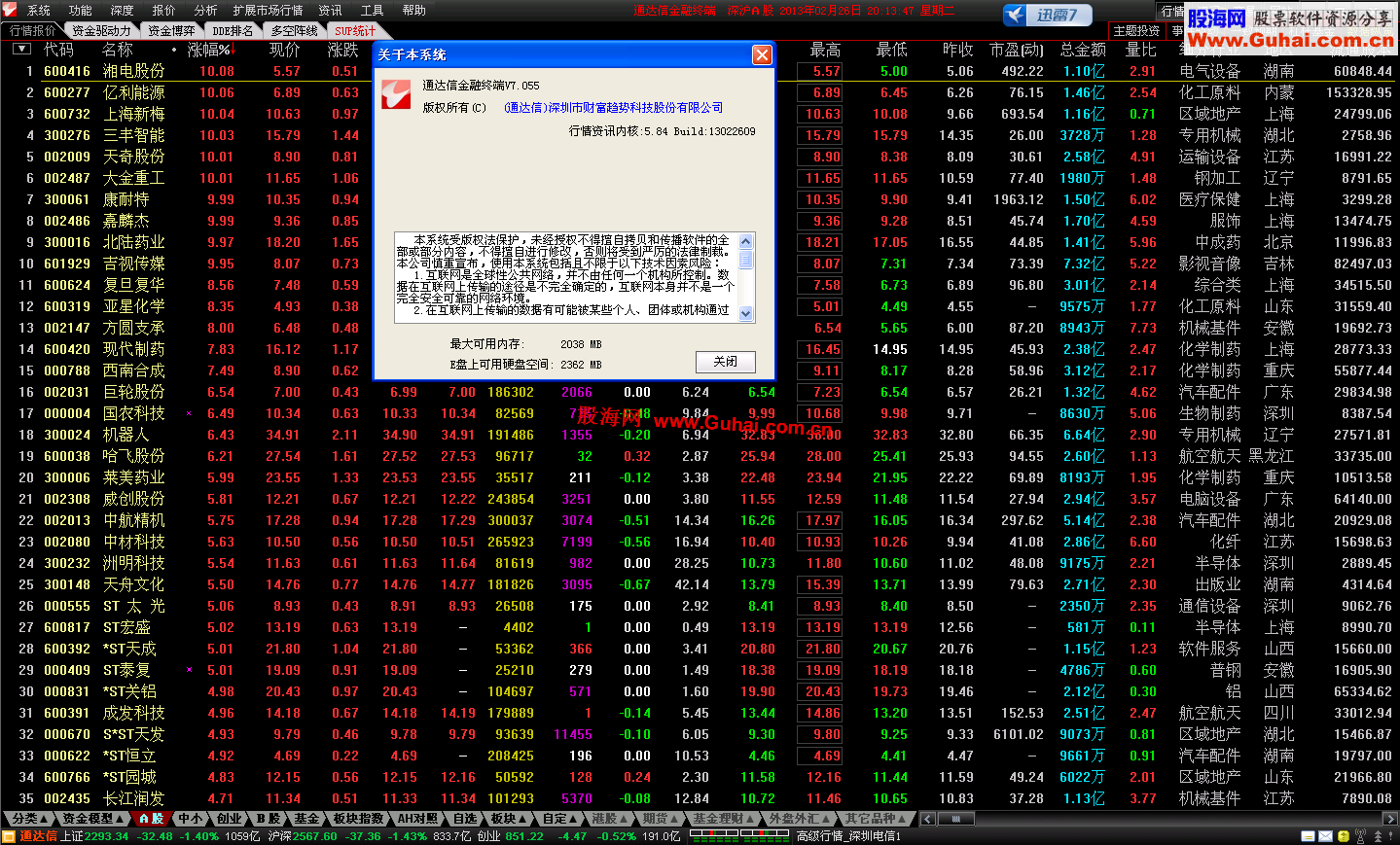Click the yellow help badge icon in status bar
Viewport: 1400px width, 845px height.
pyautogui.click(x=1344, y=836)
